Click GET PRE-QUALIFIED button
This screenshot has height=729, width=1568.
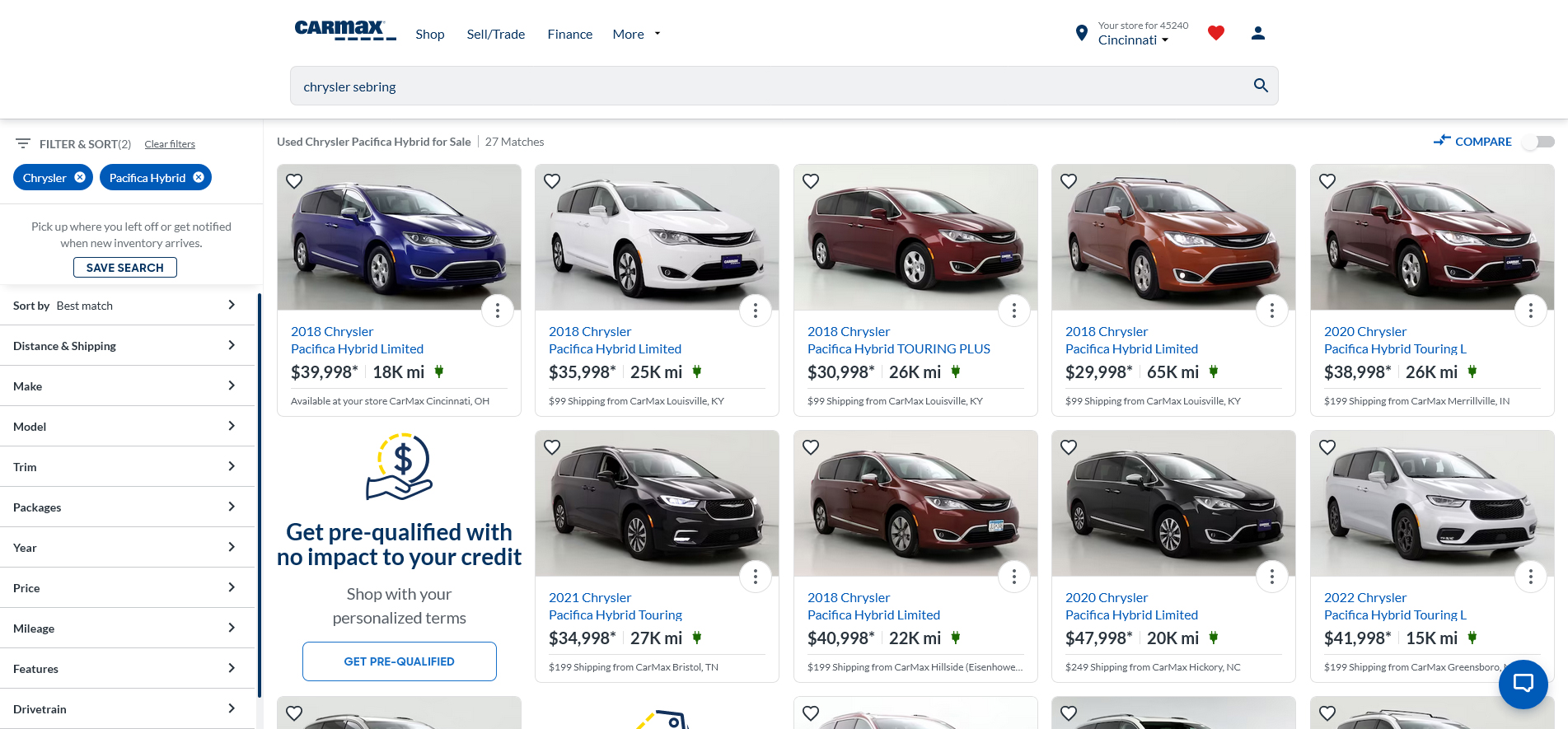(400, 661)
